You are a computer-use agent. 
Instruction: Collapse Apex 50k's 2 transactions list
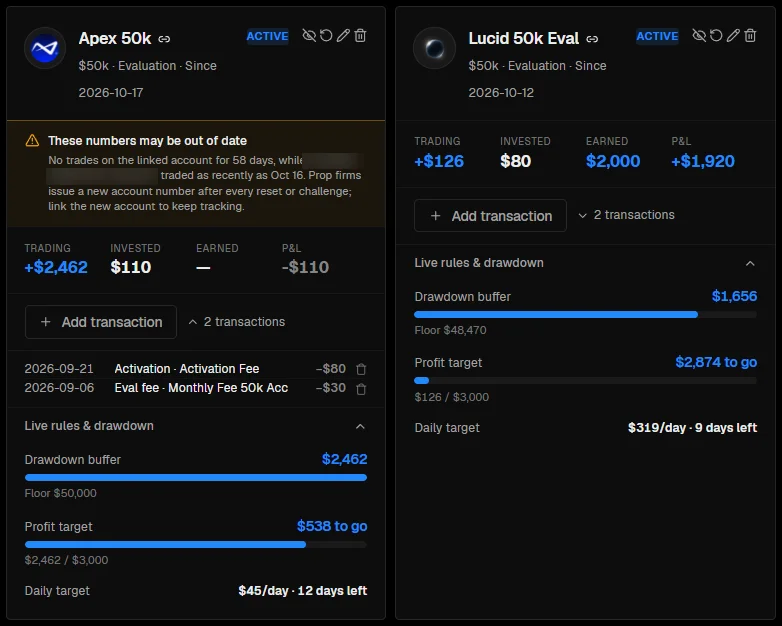236,322
